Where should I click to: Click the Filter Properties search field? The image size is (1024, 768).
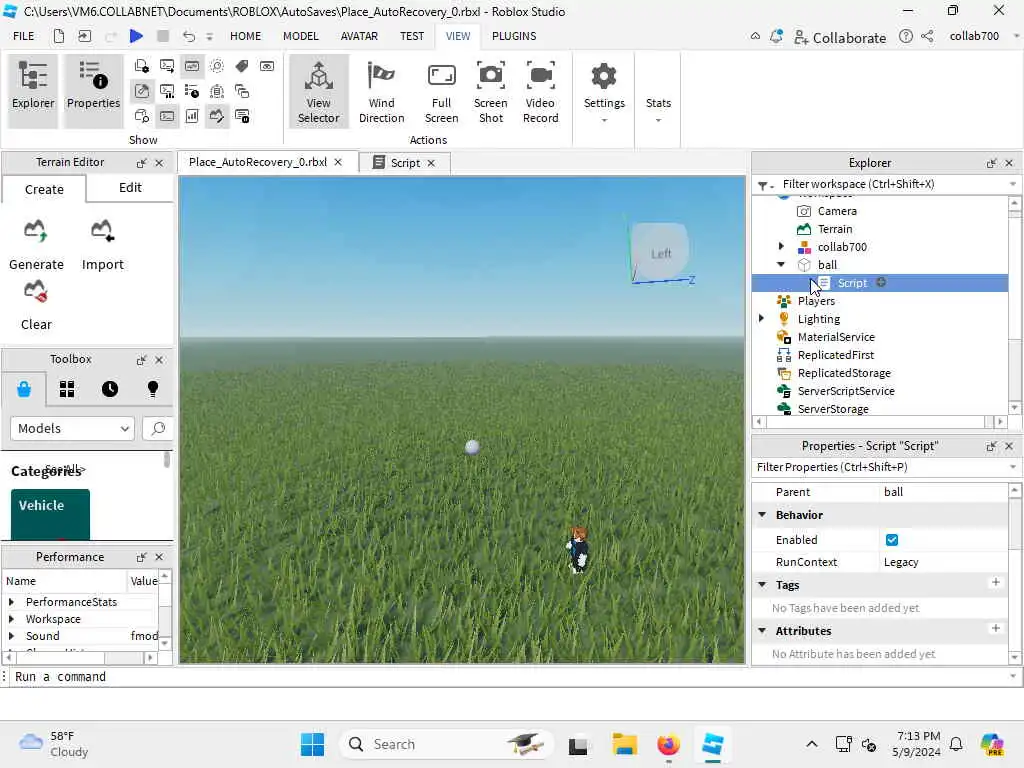[882, 468]
